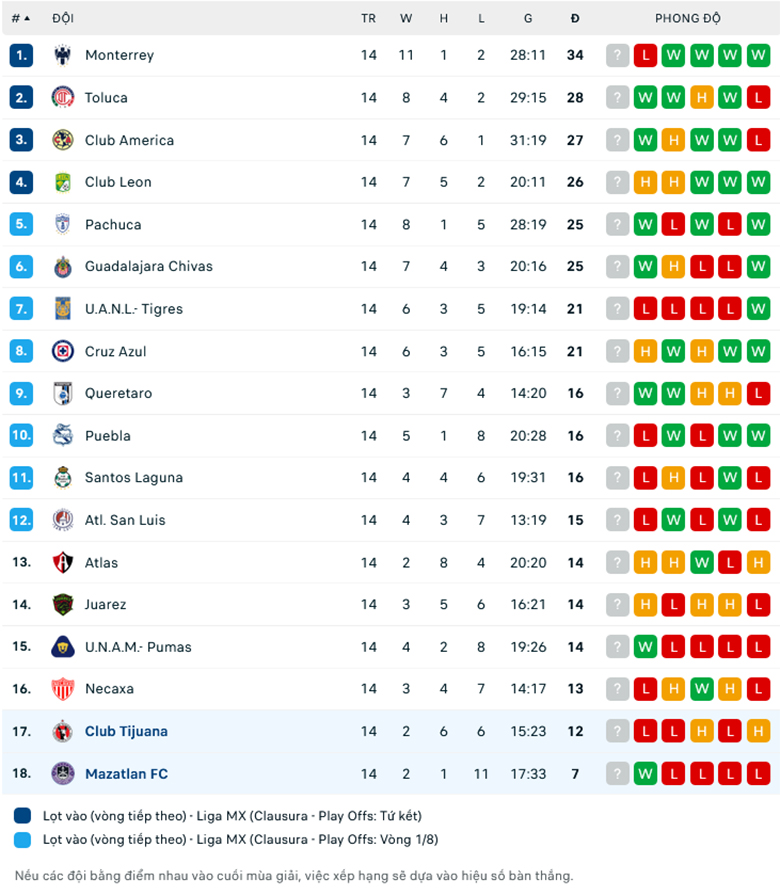Click the Cruz Azul logo icon

[63, 351]
